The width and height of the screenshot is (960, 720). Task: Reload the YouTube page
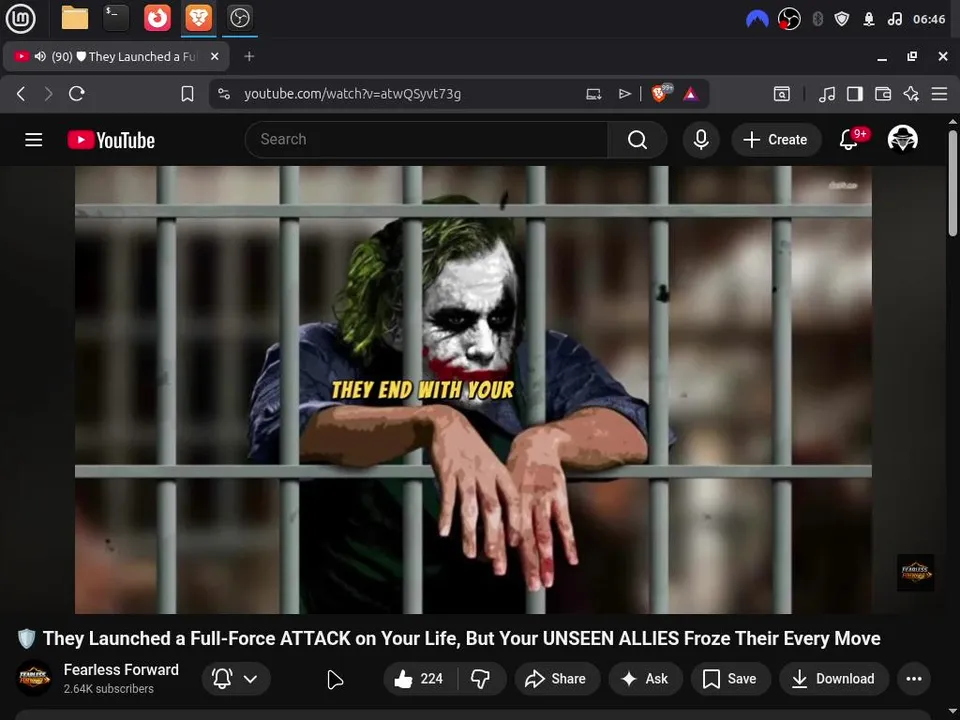tap(77, 94)
